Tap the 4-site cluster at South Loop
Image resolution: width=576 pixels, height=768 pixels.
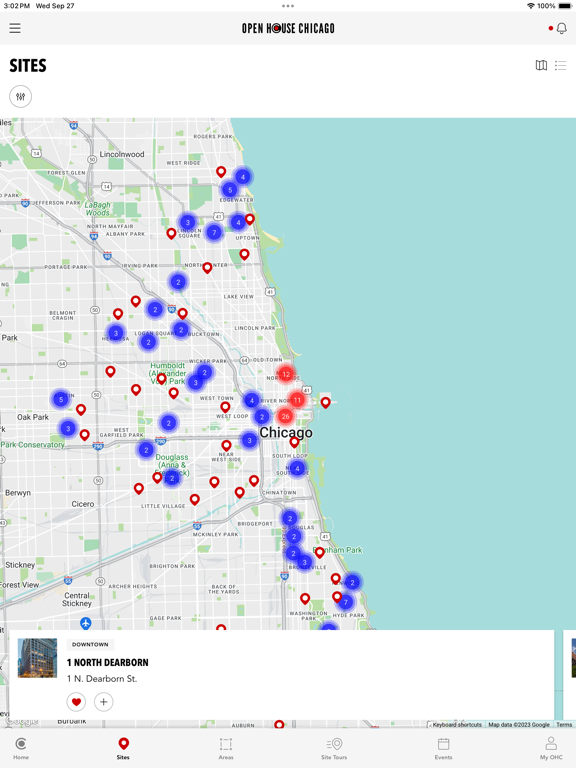[297, 468]
